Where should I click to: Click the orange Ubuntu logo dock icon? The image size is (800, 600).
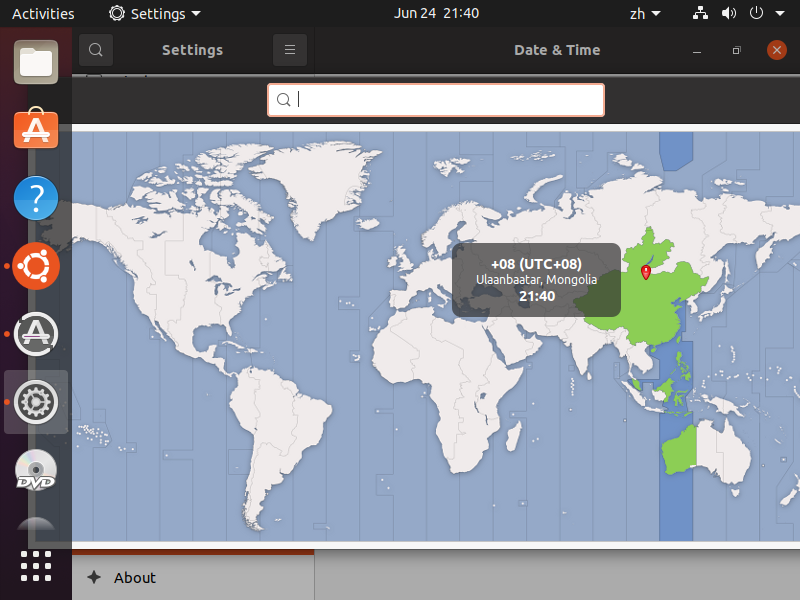coord(36,266)
